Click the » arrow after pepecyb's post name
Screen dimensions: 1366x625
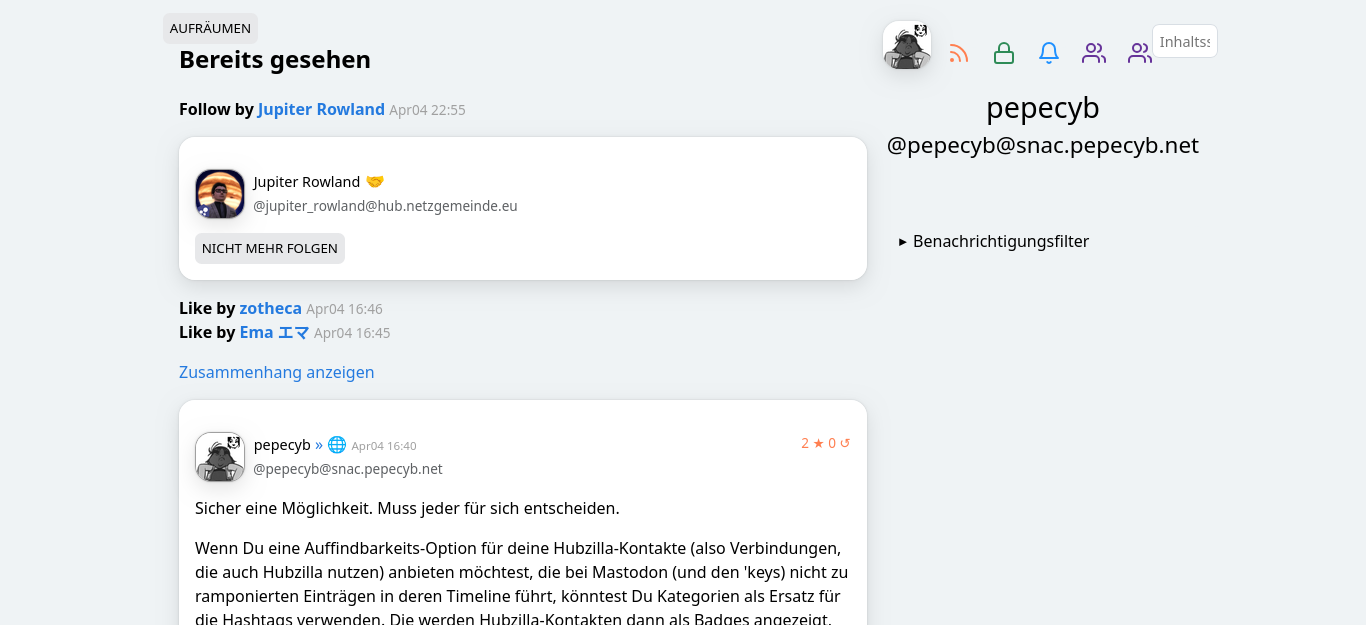click(319, 445)
